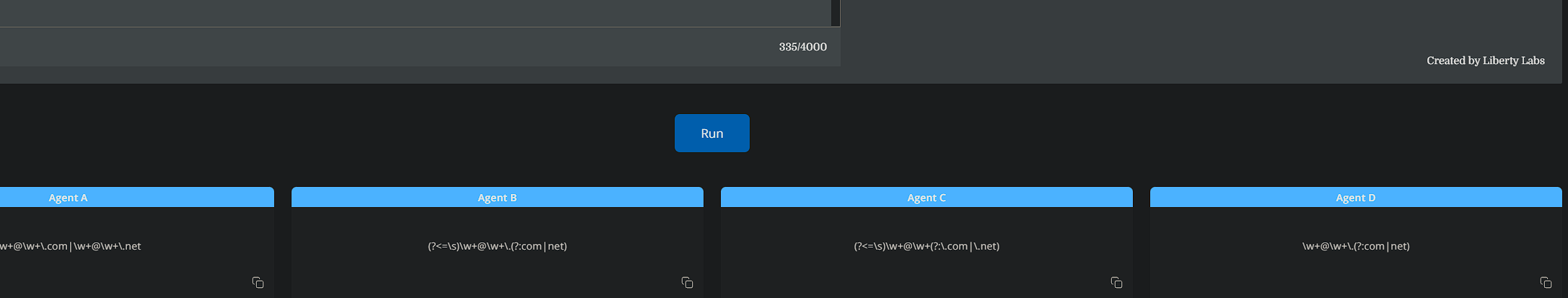
Task: Click the Agent C header bar
Action: 927,198
